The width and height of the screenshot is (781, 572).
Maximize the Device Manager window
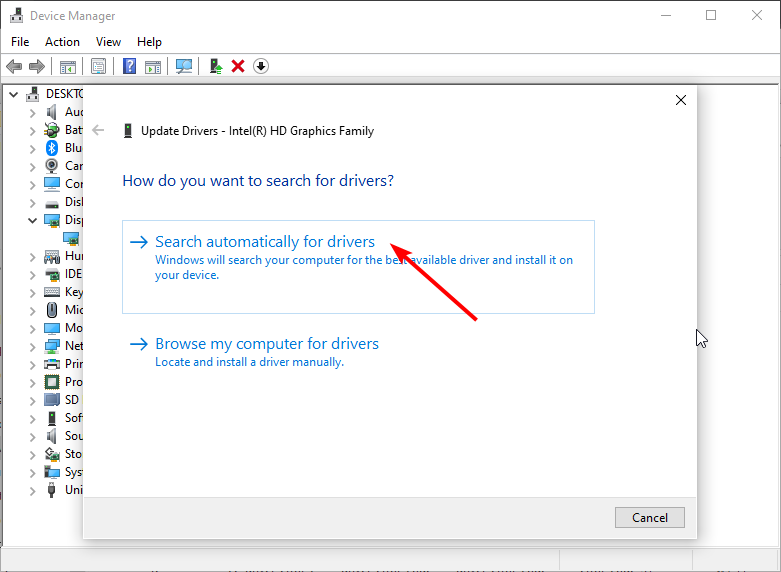pos(711,15)
